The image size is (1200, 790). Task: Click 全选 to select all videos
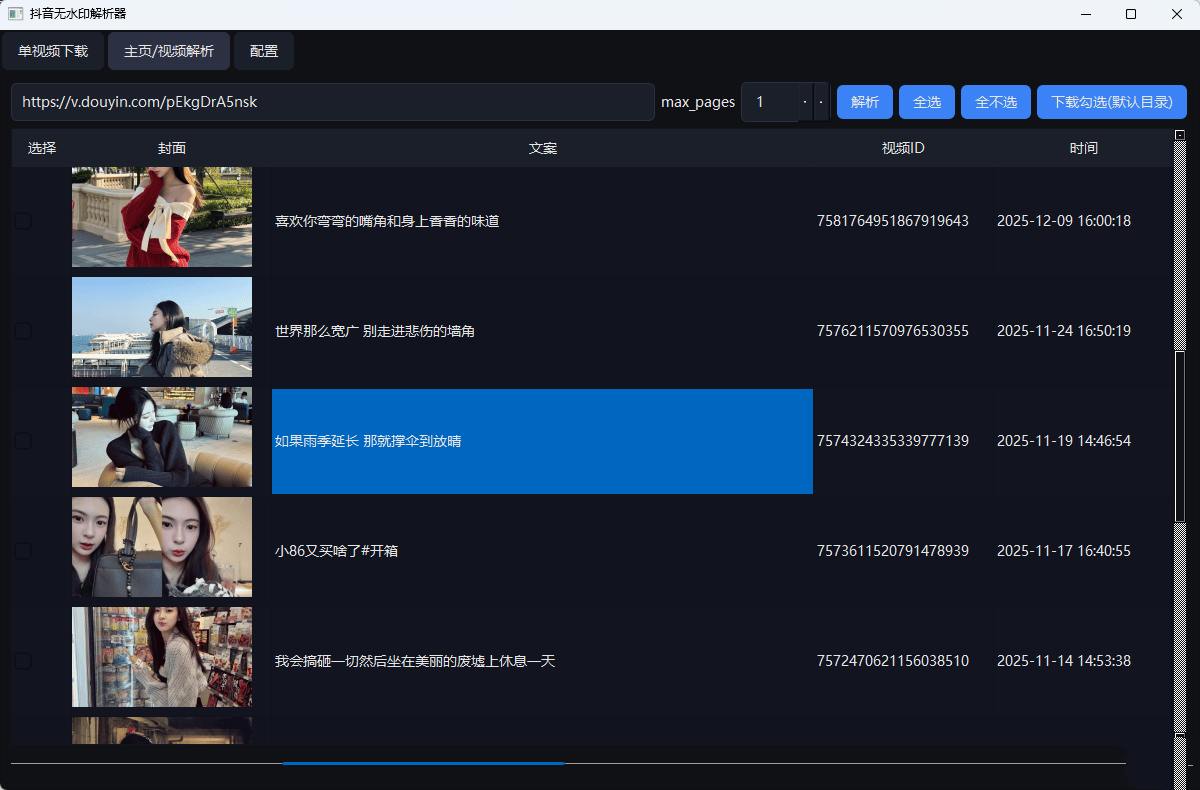point(926,101)
